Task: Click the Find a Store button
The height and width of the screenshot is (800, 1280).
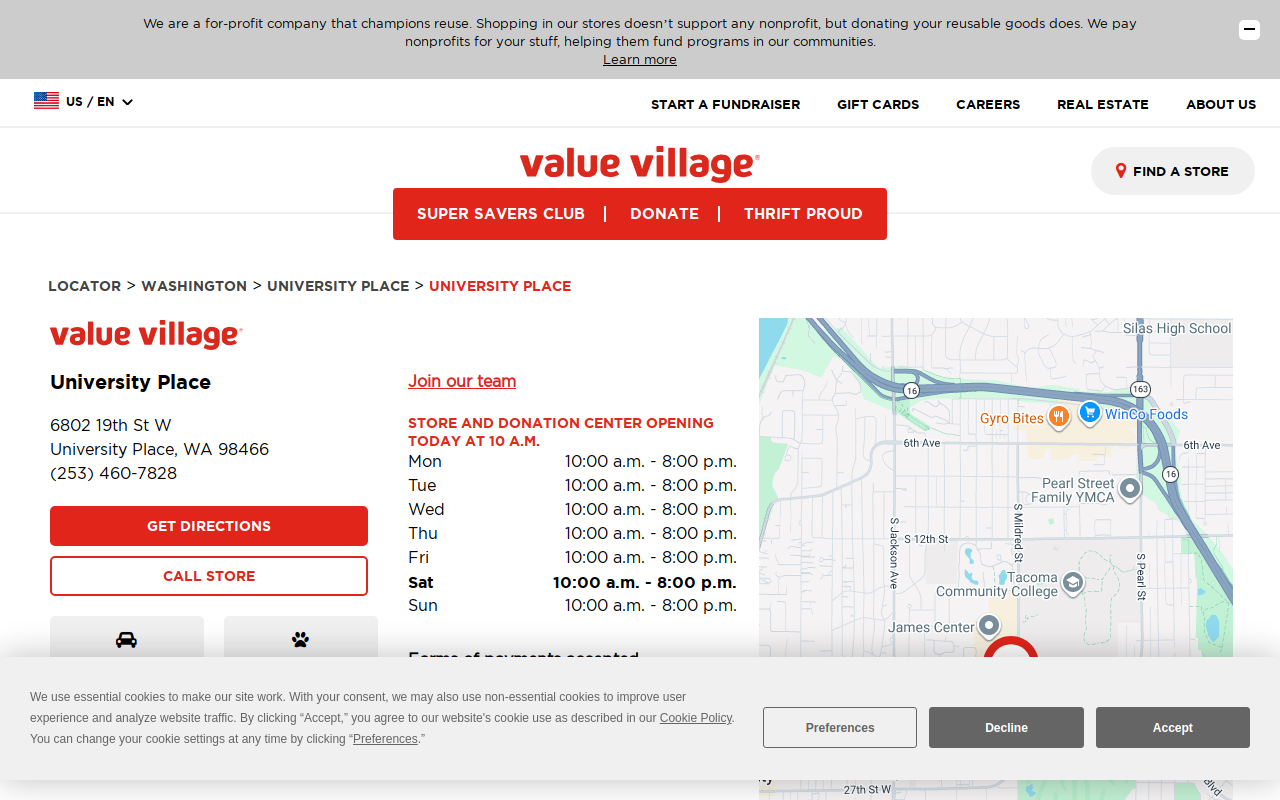Action: click(x=1172, y=171)
